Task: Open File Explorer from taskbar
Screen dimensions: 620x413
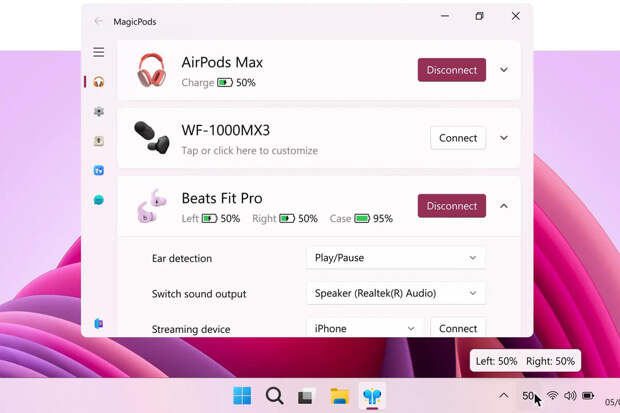Action: pos(339,396)
